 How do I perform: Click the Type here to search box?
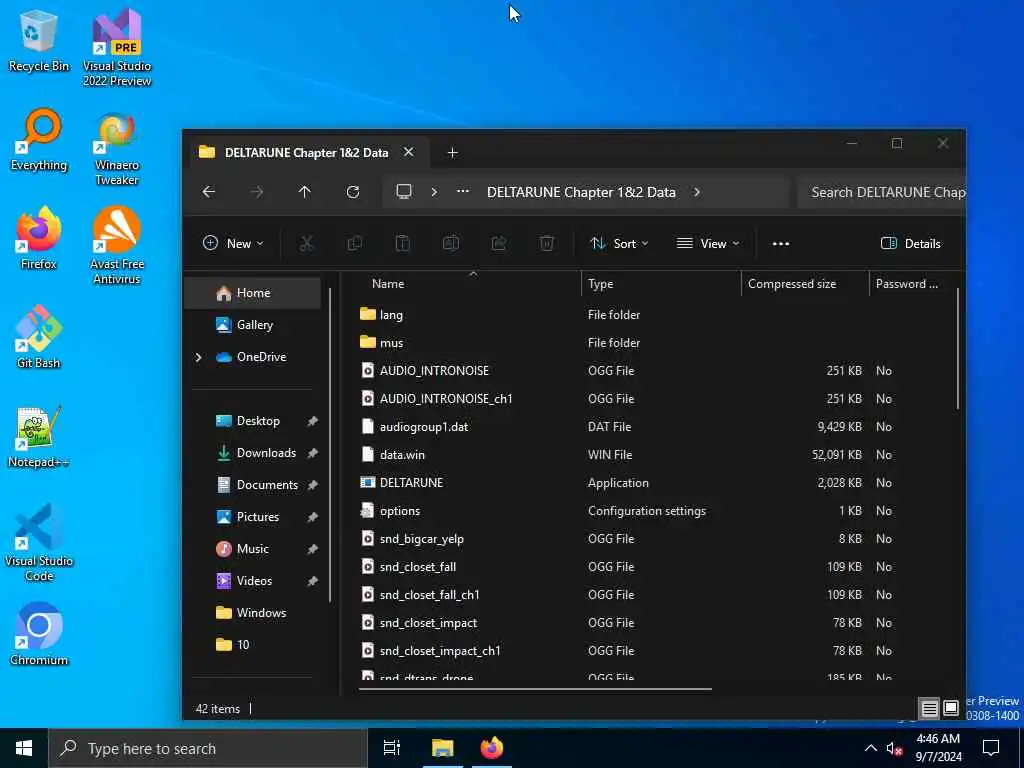[x=208, y=748]
